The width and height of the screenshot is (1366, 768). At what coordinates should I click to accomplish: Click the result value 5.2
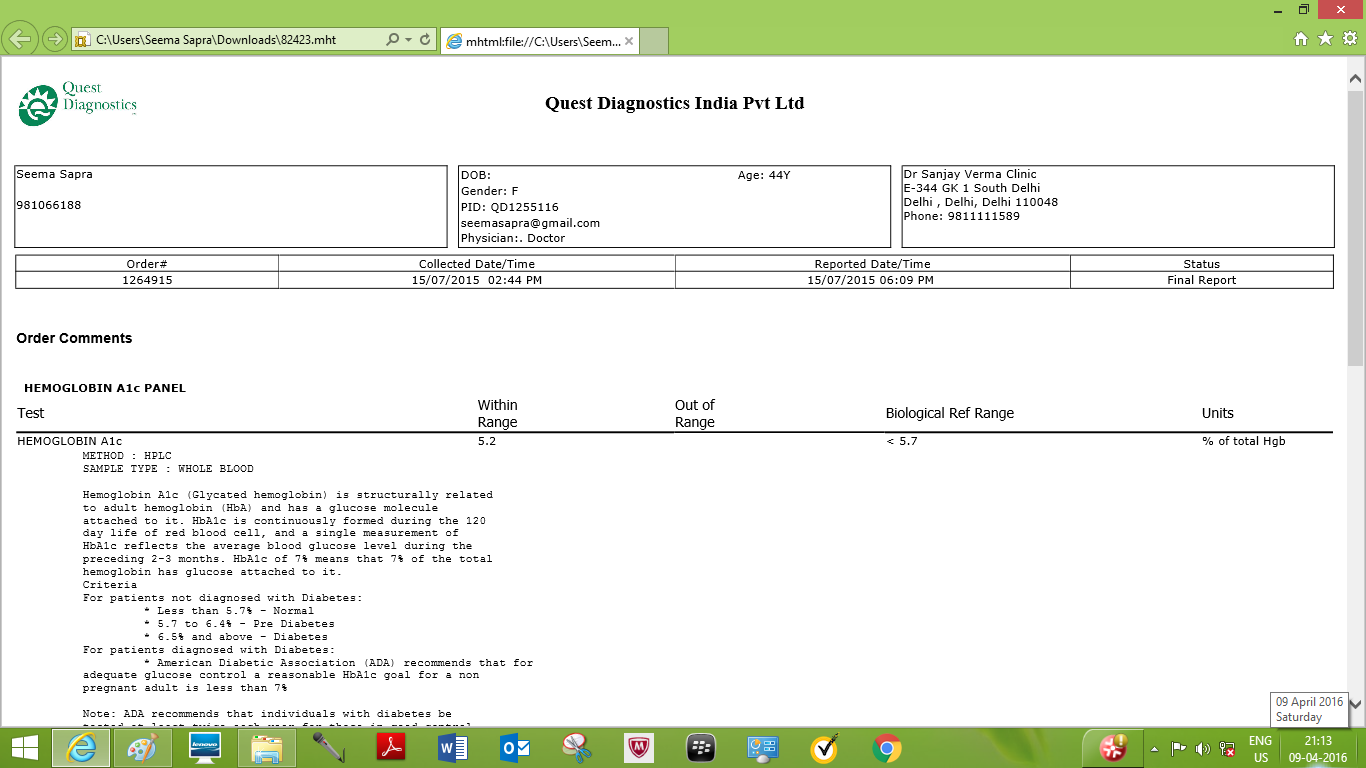[x=487, y=441]
